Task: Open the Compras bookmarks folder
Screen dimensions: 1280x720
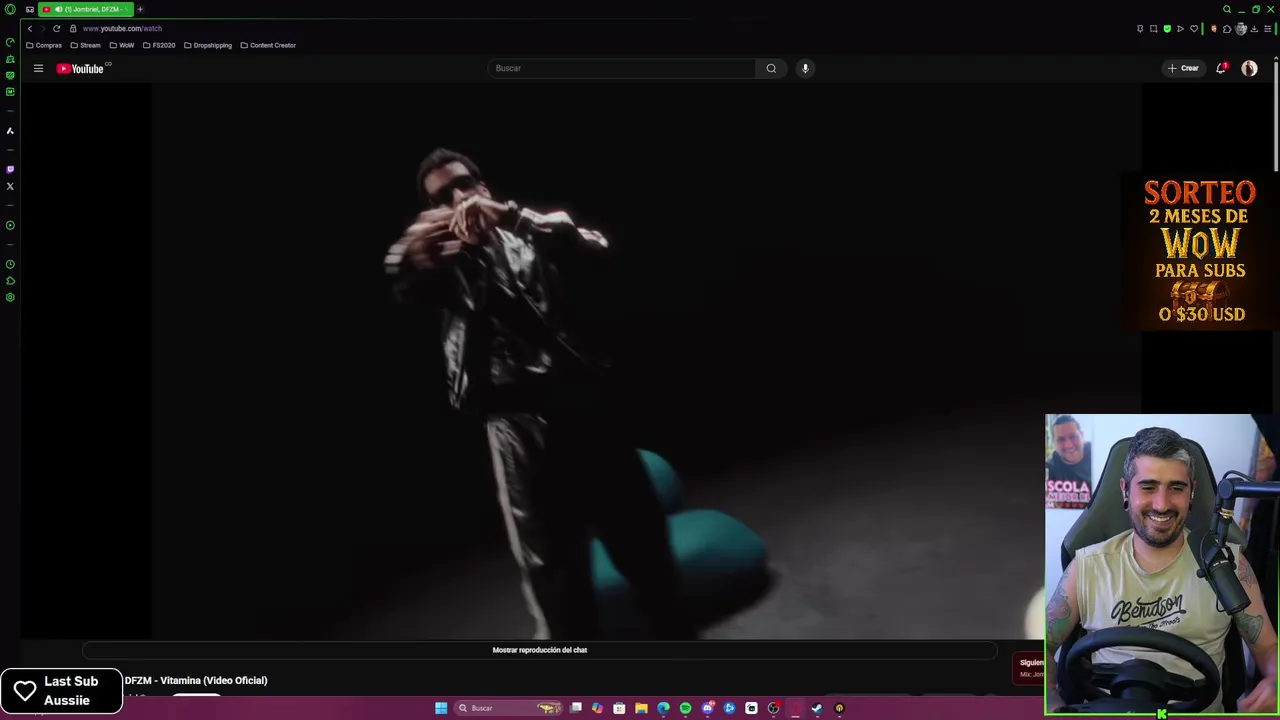Action: (x=44, y=45)
